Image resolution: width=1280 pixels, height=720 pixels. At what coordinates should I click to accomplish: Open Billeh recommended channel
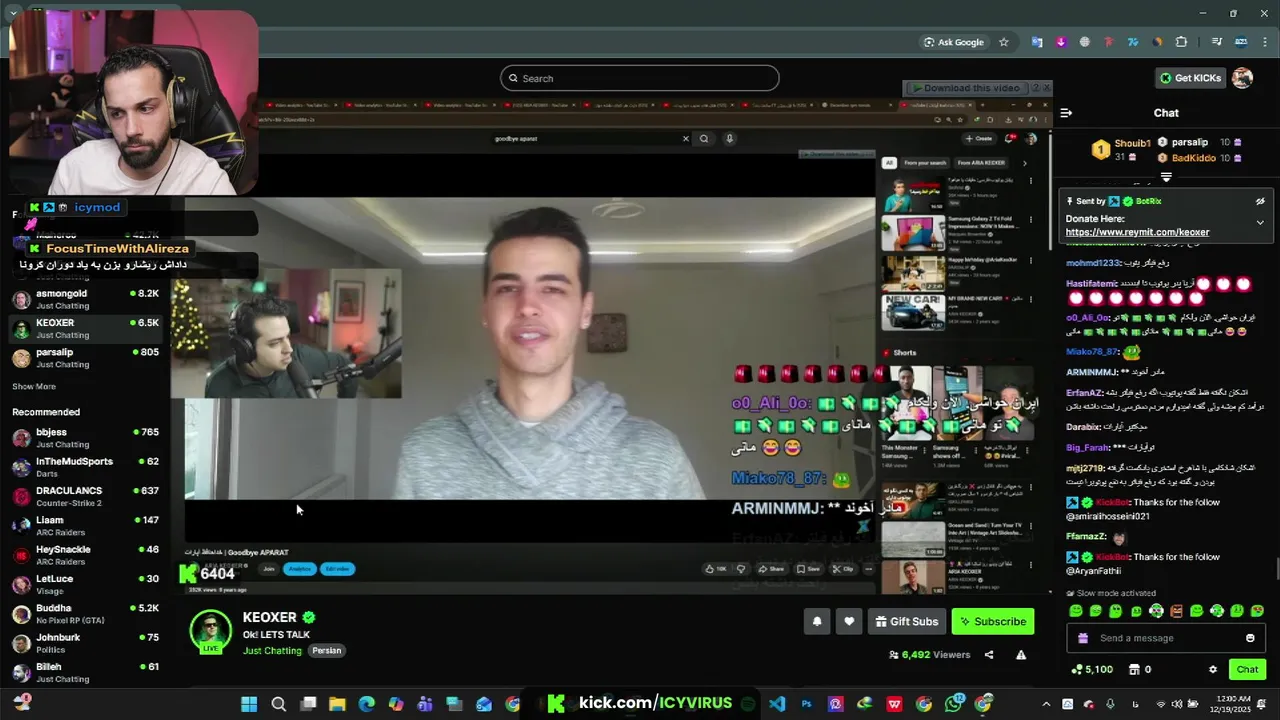point(85,672)
